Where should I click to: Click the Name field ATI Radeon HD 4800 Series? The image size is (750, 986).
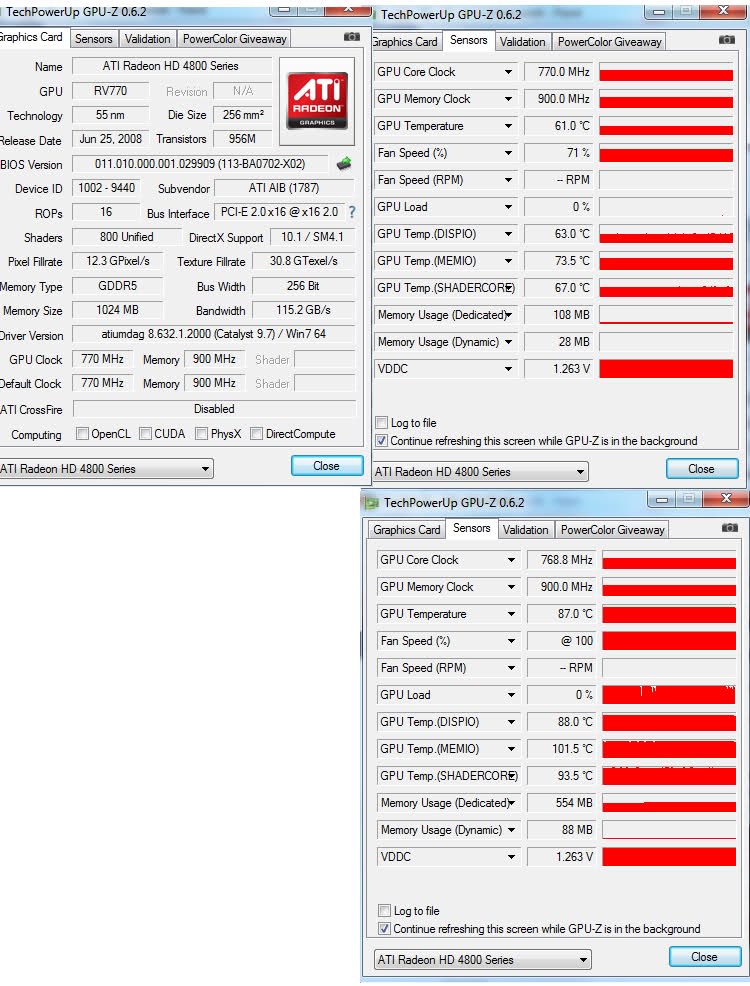coord(172,66)
